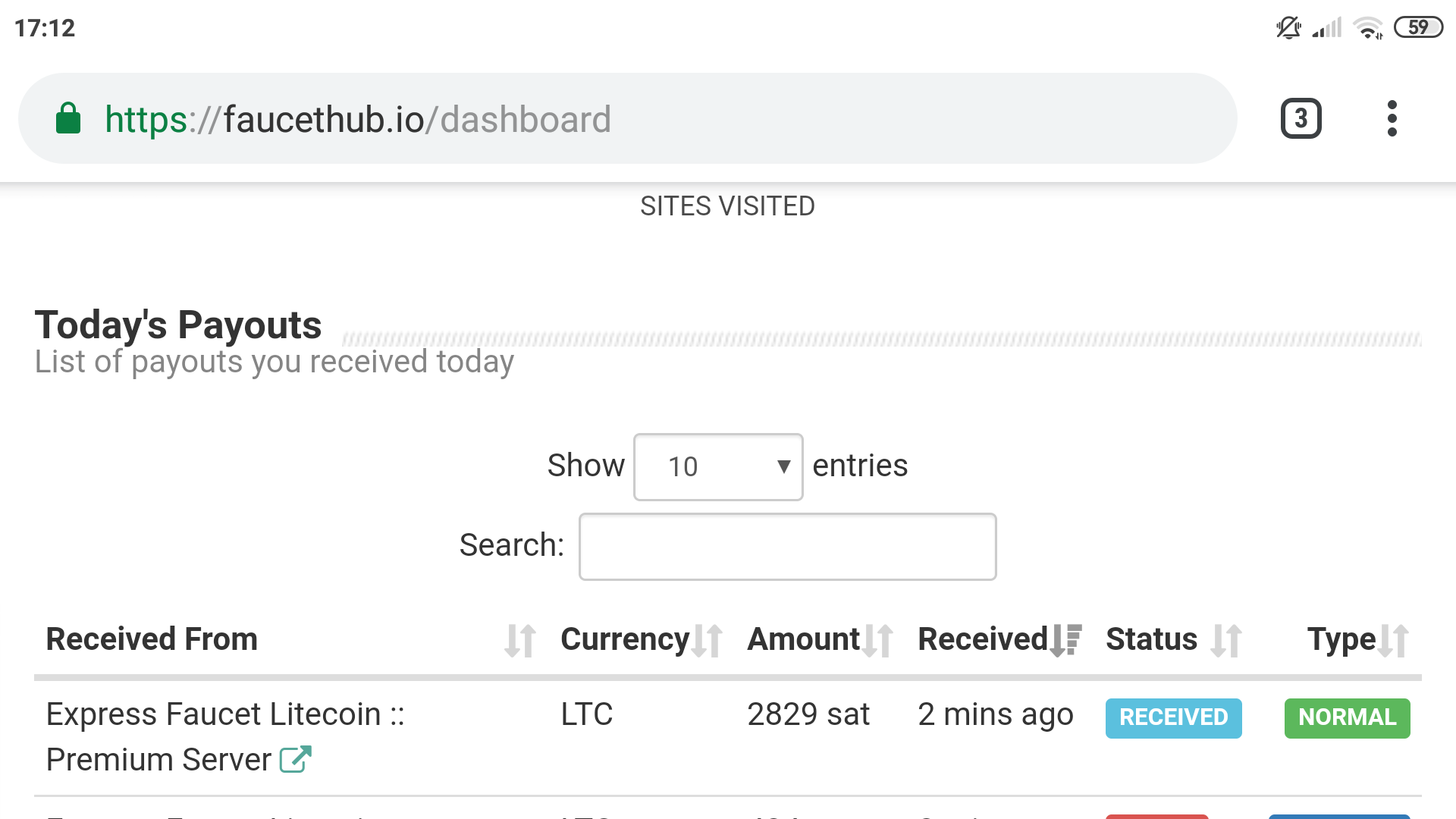Click the NORMAL type badge
The image size is (1456, 819).
click(x=1347, y=717)
